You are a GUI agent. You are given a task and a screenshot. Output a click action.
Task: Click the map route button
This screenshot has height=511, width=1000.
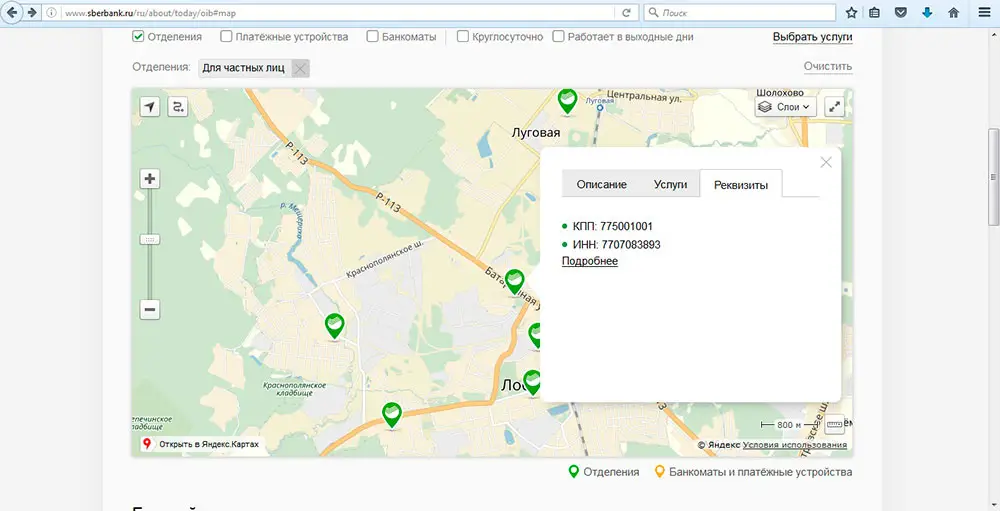(x=178, y=107)
